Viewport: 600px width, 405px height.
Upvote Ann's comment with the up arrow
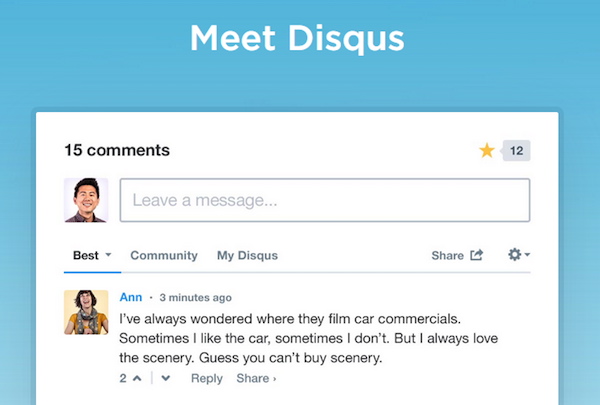pyautogui.click(x=136, y=378)
